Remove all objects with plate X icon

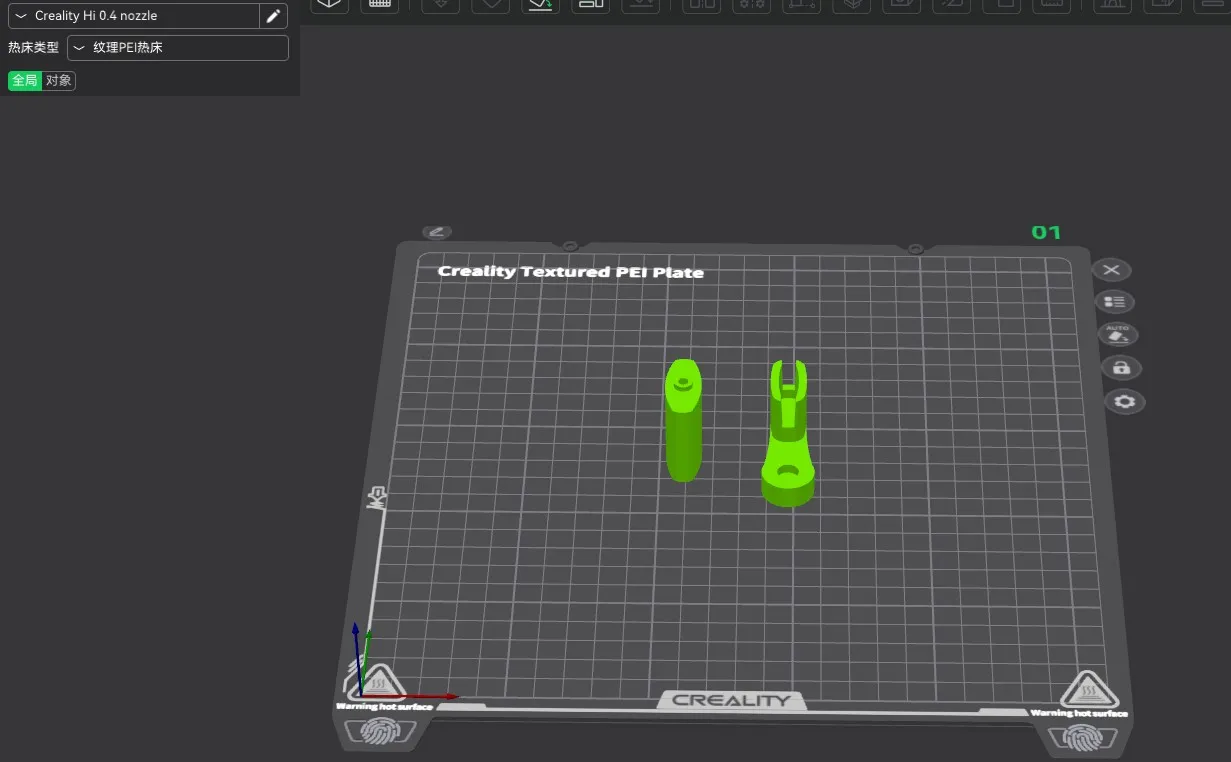[x=1111, y=270]
